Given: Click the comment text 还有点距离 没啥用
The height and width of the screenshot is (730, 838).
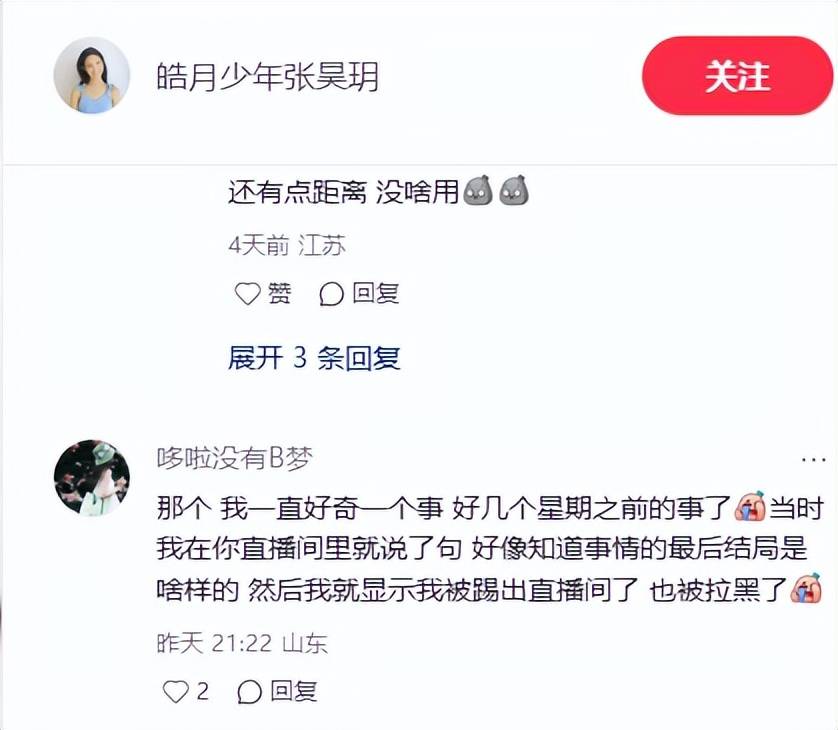Looking at the screenshot, I should point(343,191).
